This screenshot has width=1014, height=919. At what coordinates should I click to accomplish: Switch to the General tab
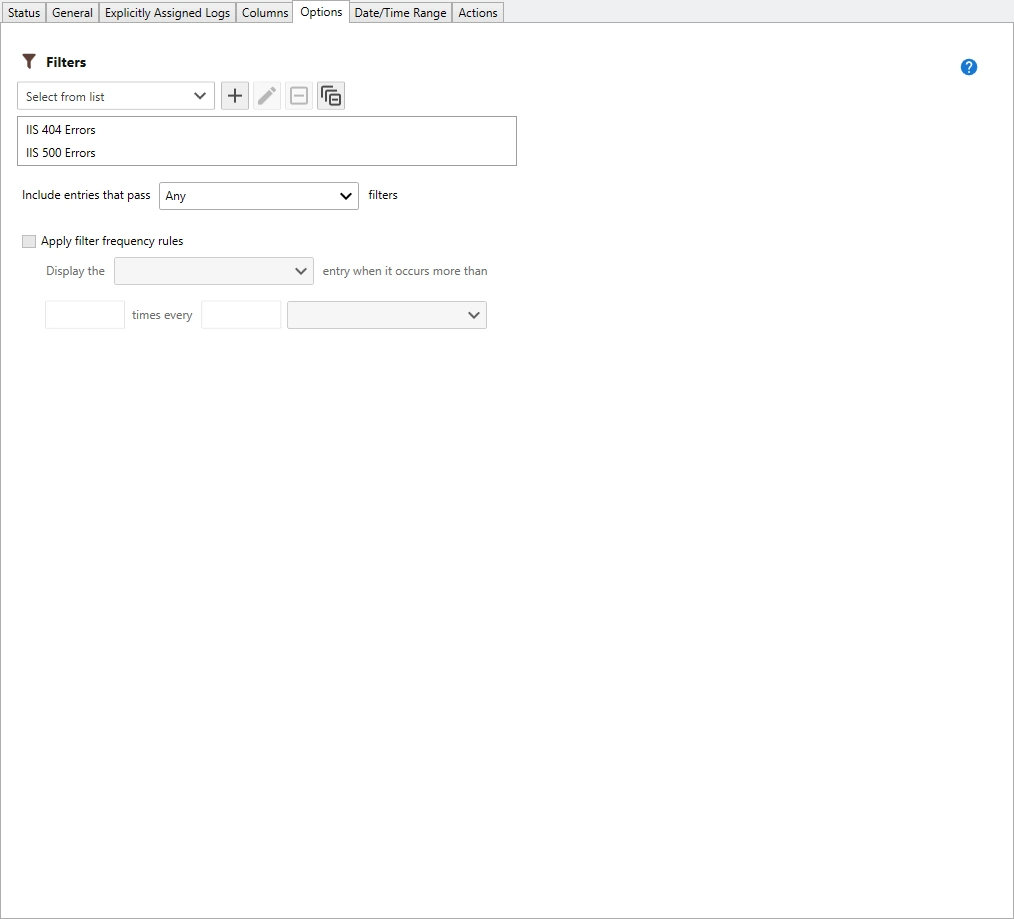72,13
